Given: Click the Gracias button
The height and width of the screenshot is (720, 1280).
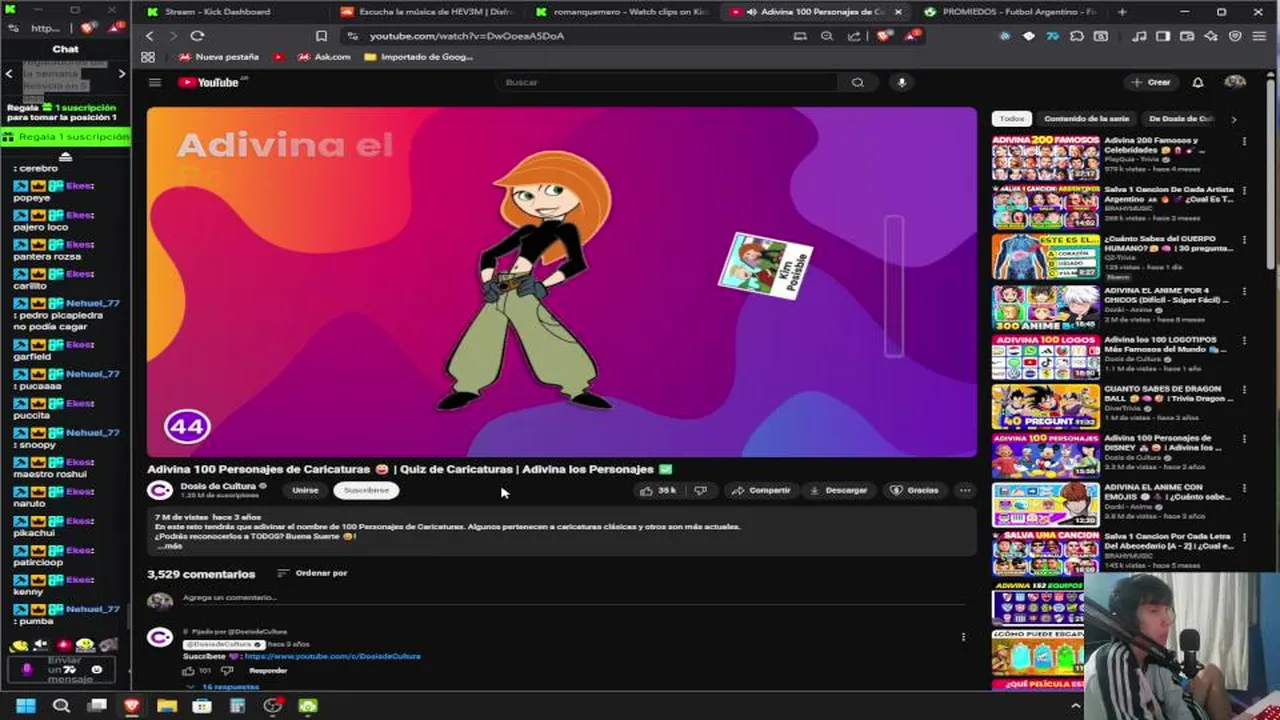Looking at the screenshot, I should [915, 490].
